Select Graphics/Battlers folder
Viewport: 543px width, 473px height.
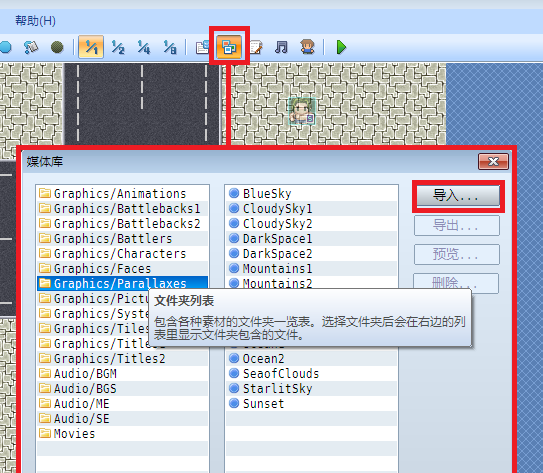(123, 239)
